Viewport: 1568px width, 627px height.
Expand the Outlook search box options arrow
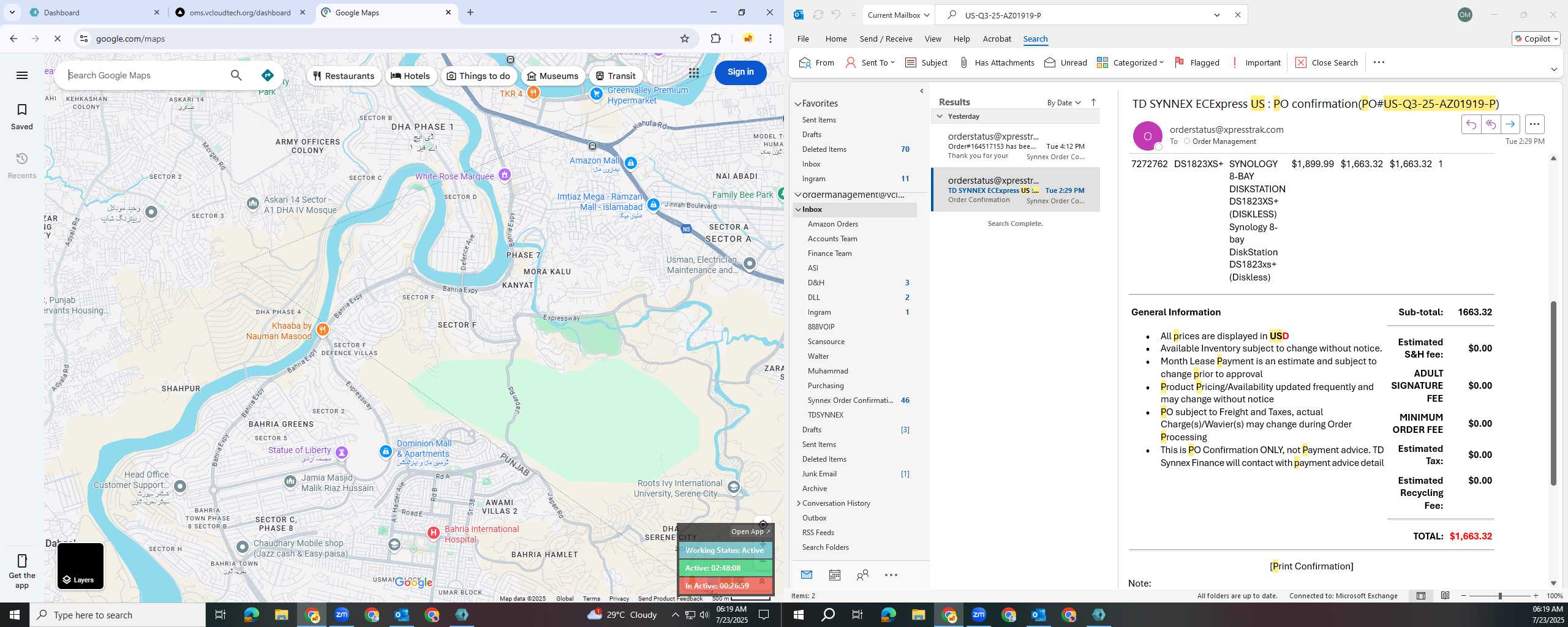coord(1217,15)
